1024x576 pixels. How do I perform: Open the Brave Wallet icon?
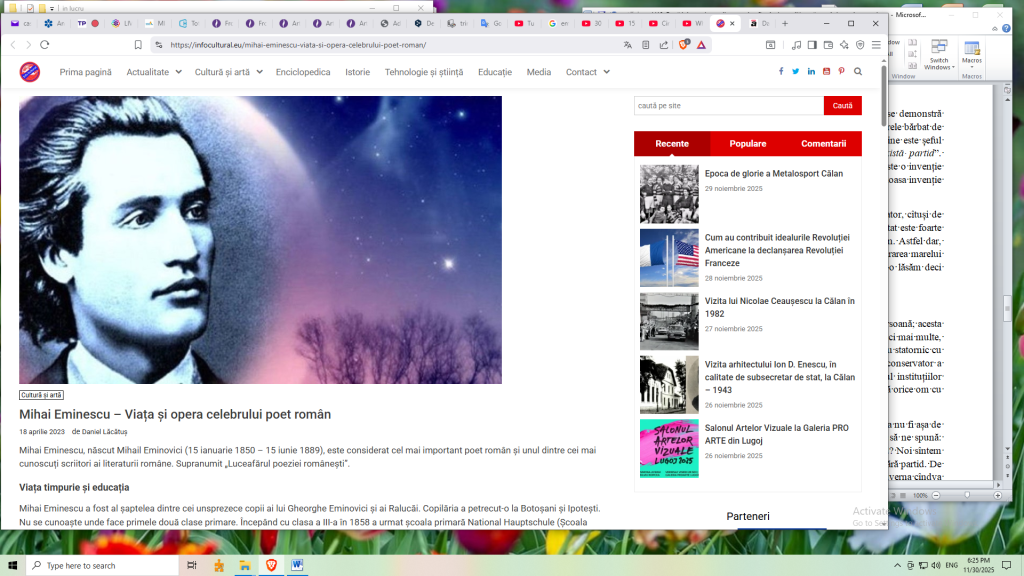click(x=828, y=45)
